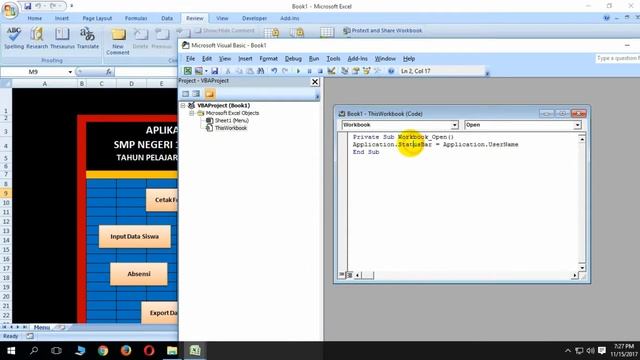The height and width of the screenshot is (360, 640).
Task: Open the Name Box dropdown showing M9
Action: pos(70,72)
